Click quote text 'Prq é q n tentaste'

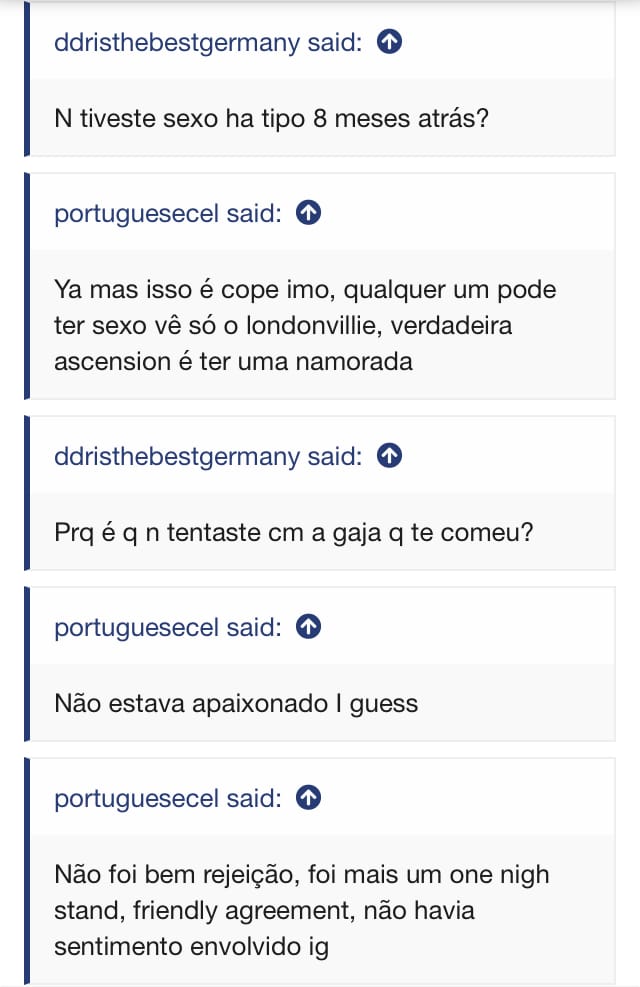pos(294,532)
